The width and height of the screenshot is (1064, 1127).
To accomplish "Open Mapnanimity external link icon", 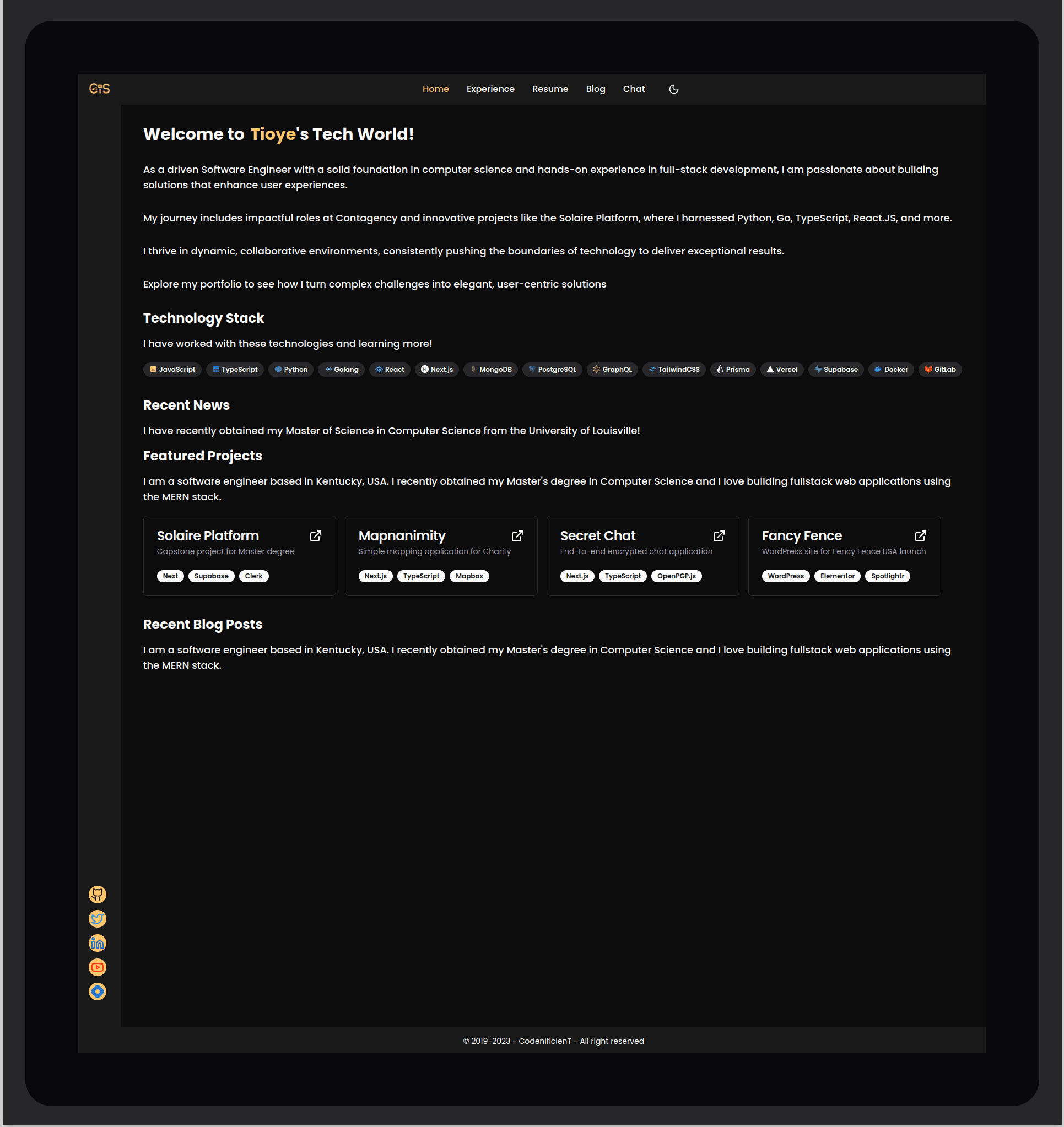I will coord(517,537).
